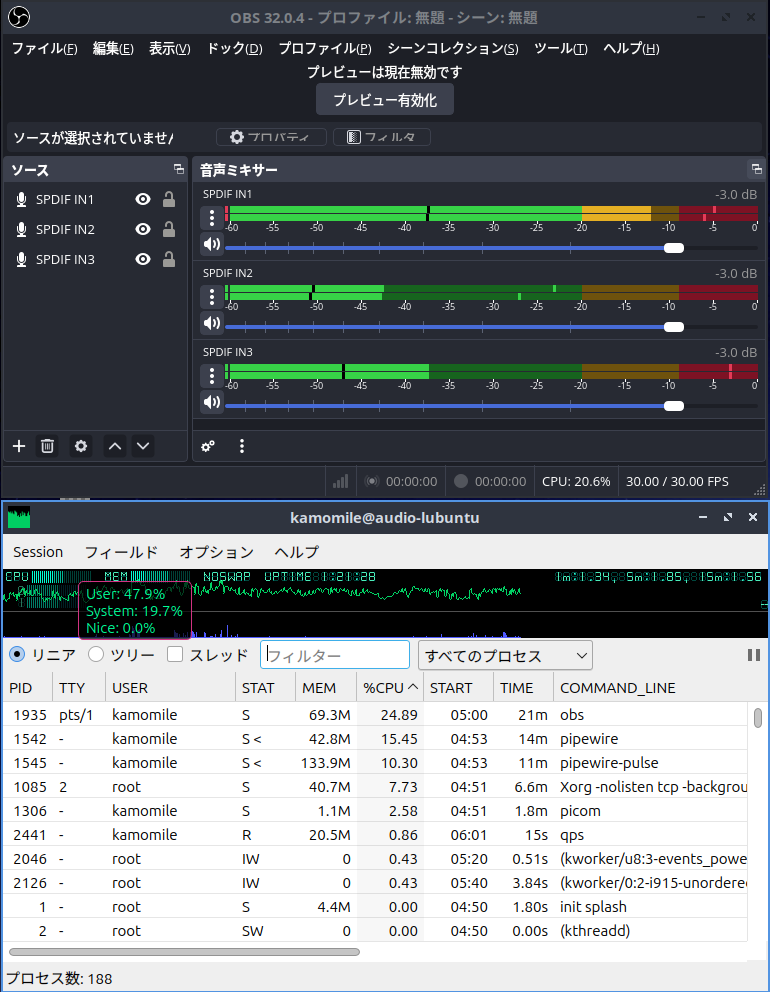Add a new source with plus icon

18,446
